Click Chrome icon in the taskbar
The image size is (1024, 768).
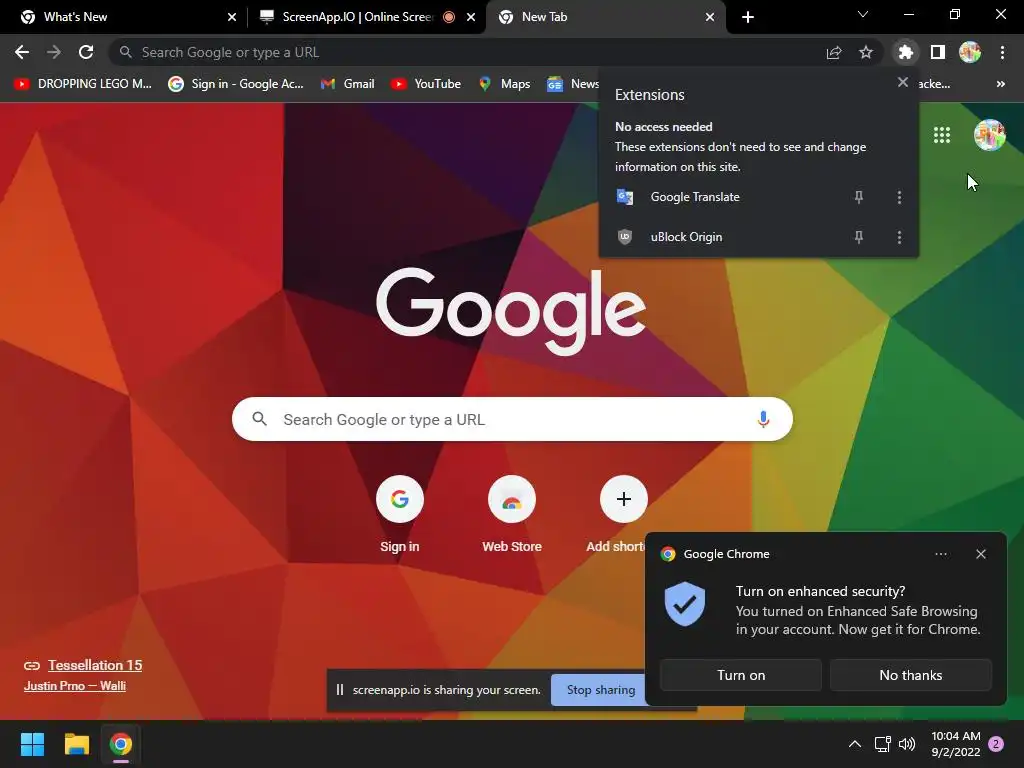(x=121, y=744)
